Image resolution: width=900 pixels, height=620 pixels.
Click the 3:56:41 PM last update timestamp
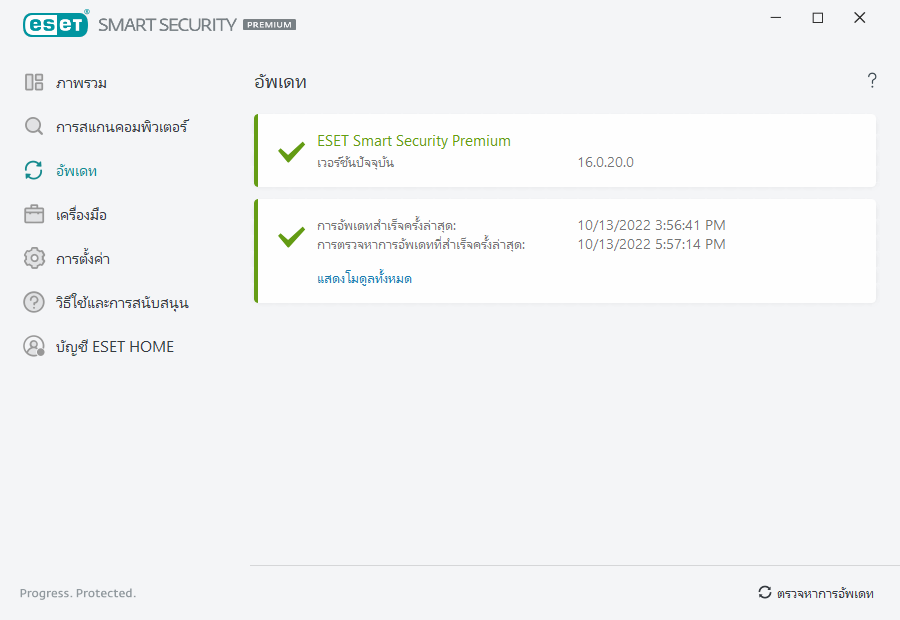click(651, 225)
